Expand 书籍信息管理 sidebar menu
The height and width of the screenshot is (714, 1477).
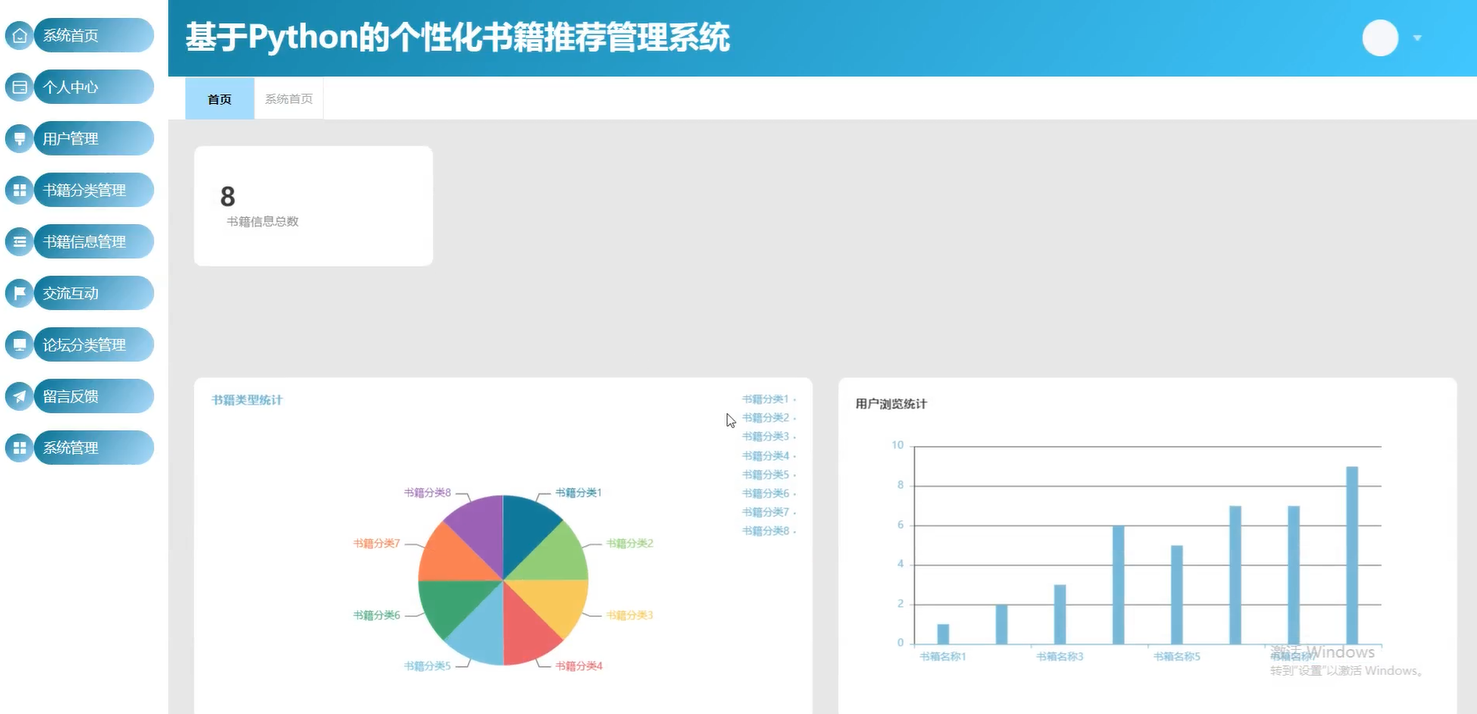pos(94,242)
